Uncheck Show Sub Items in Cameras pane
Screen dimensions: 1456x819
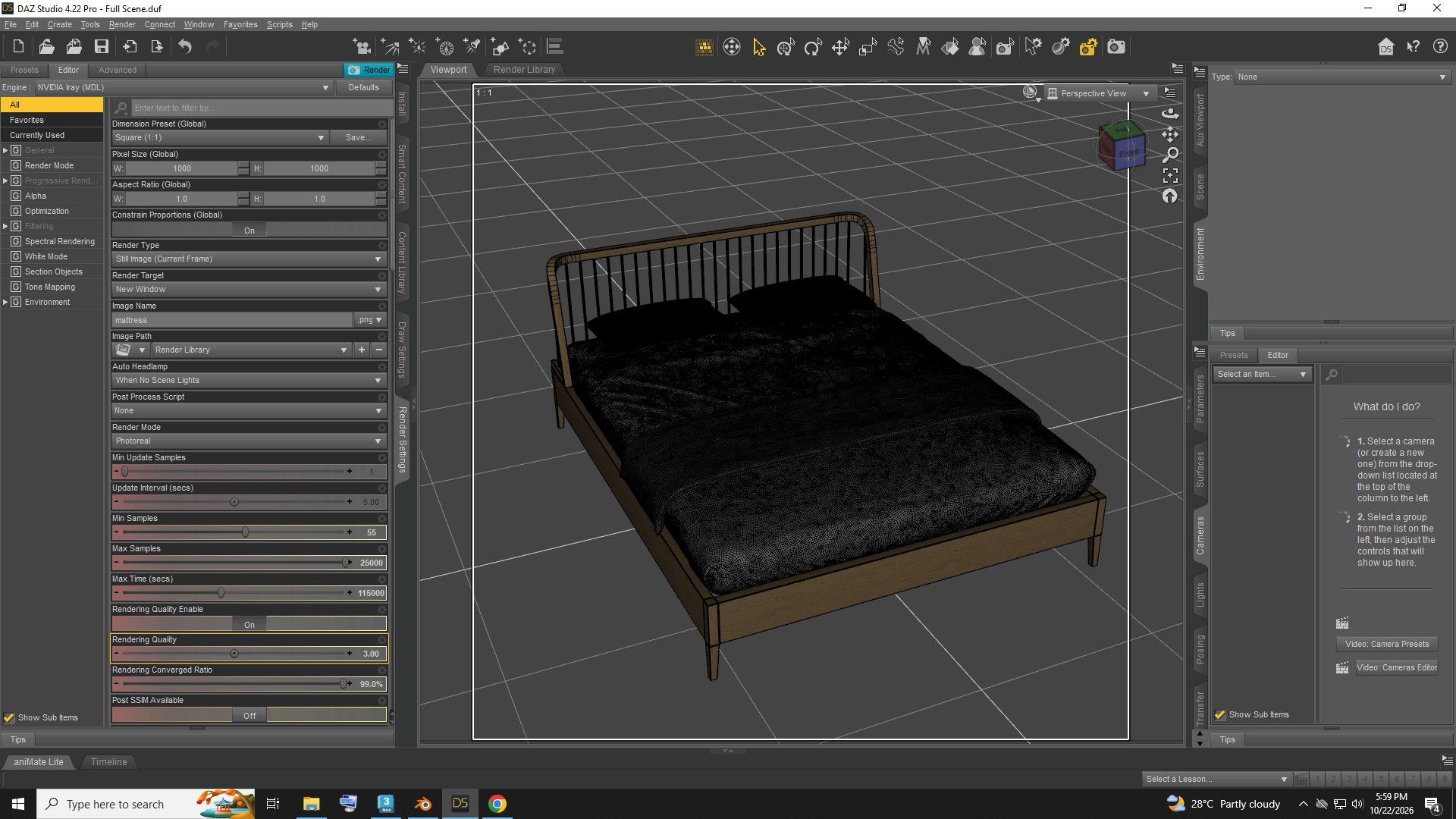click(1220, 714)
